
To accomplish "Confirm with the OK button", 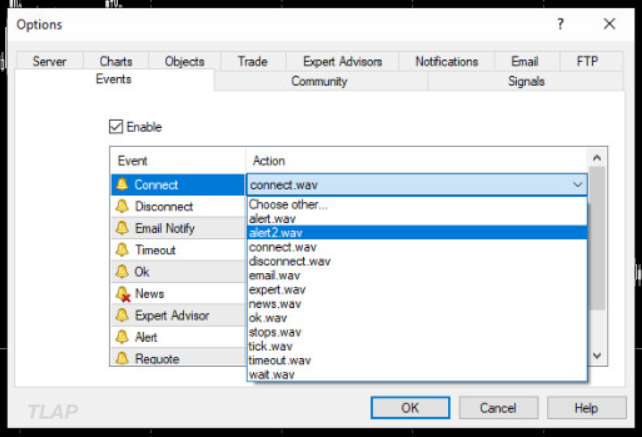I will [x=410, y=408].
